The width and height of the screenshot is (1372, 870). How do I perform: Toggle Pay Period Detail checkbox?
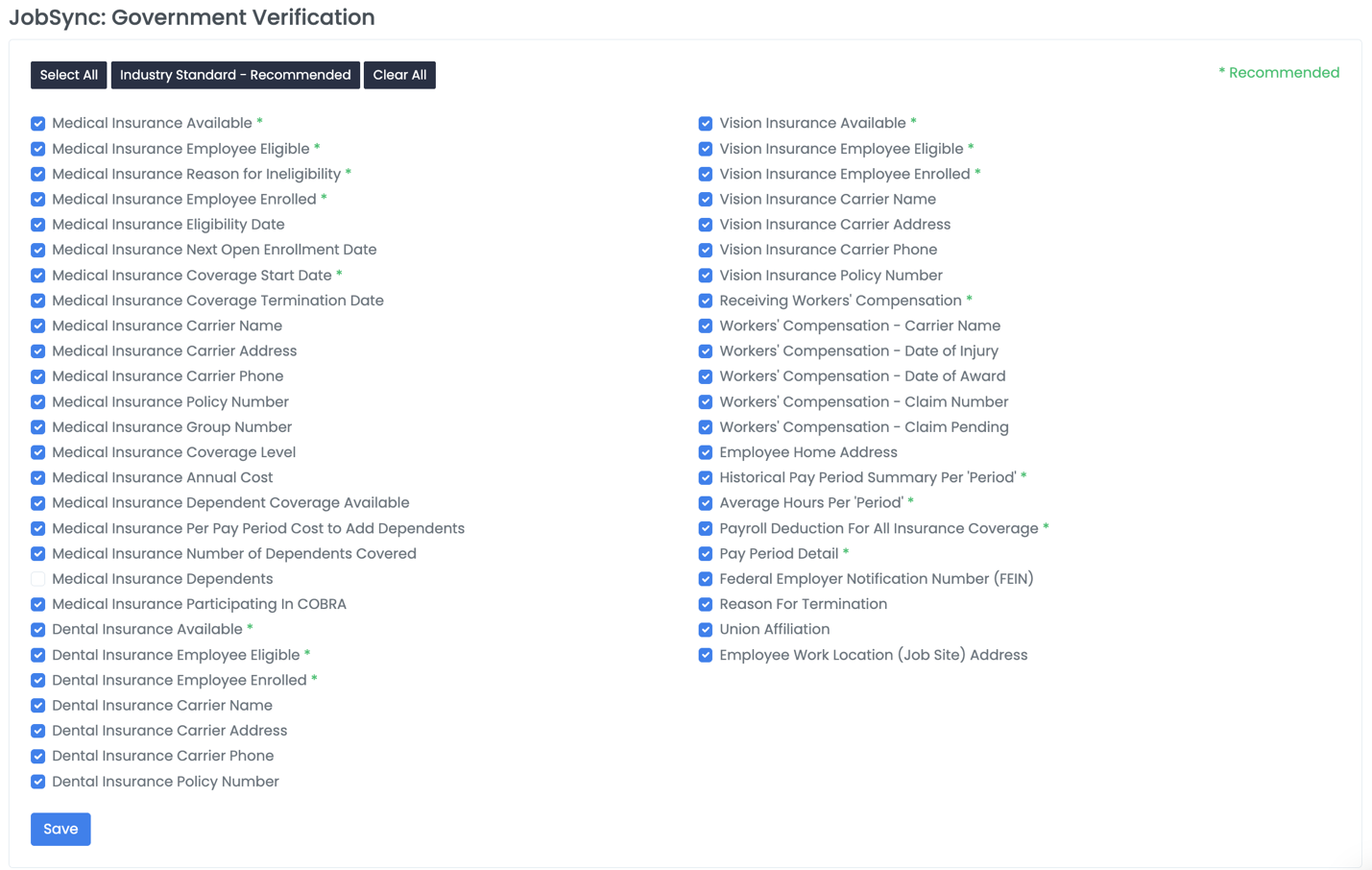pos(706,554)
